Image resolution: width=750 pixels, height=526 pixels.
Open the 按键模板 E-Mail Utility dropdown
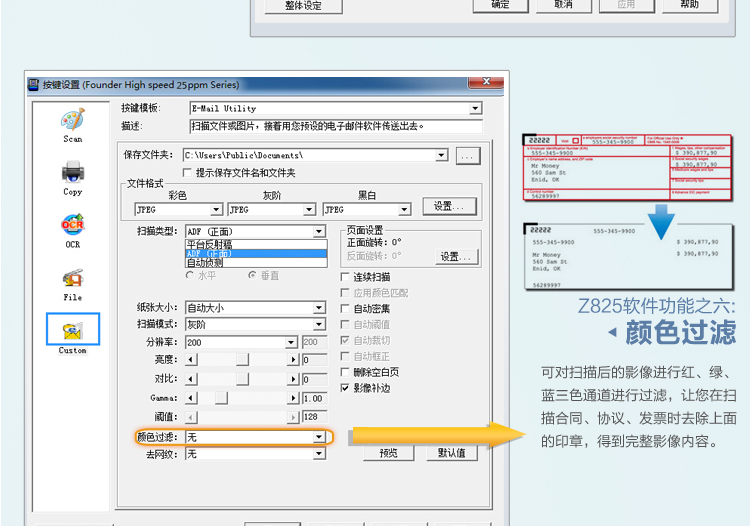(475, 108)
